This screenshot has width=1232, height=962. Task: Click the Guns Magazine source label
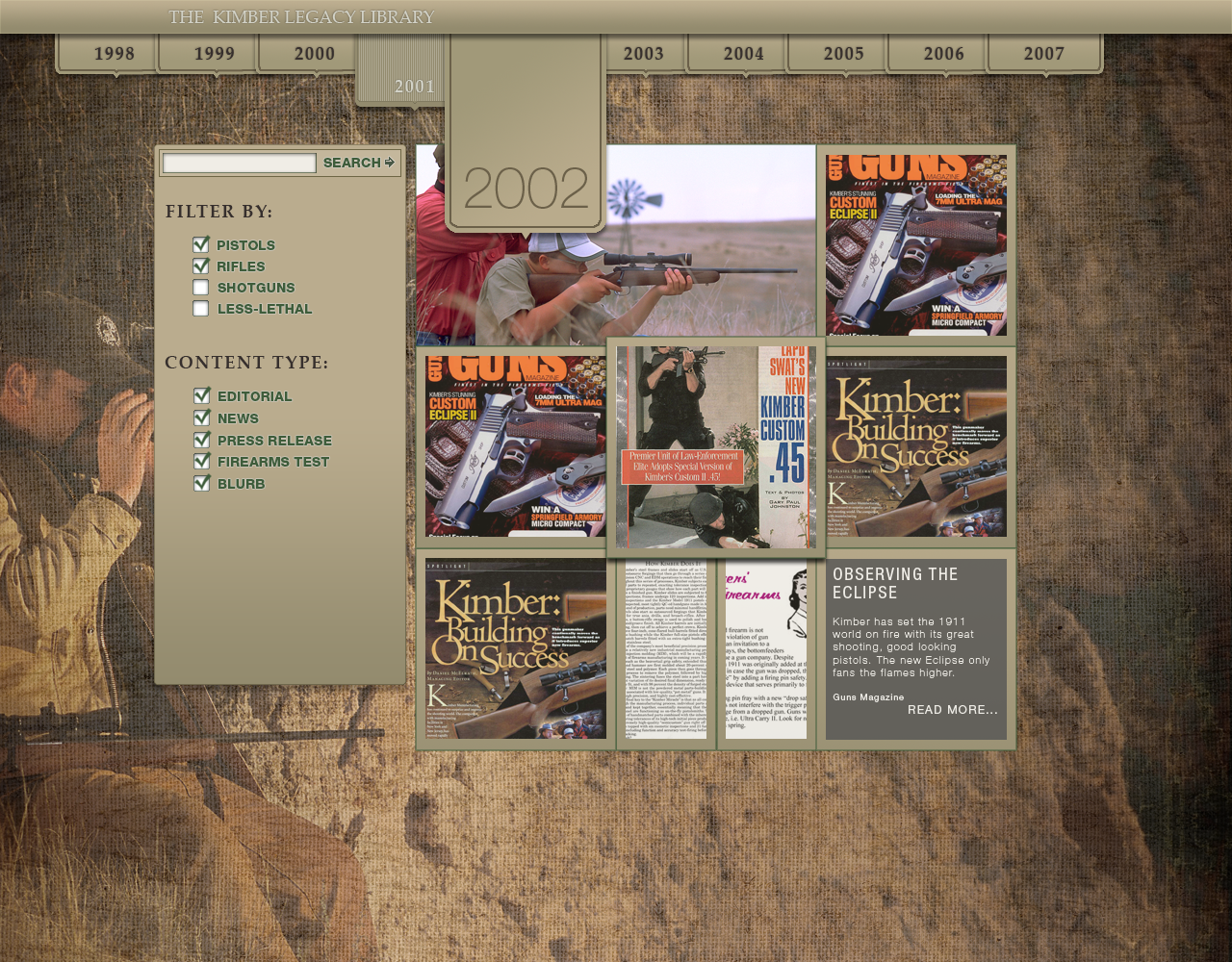[868, 696]
